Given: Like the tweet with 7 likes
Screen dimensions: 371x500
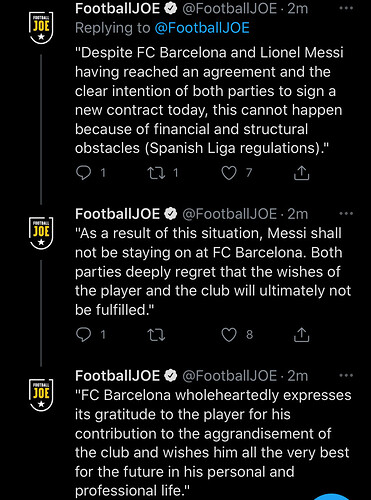Looking at the screenshot, I should (x=229, y=173).
